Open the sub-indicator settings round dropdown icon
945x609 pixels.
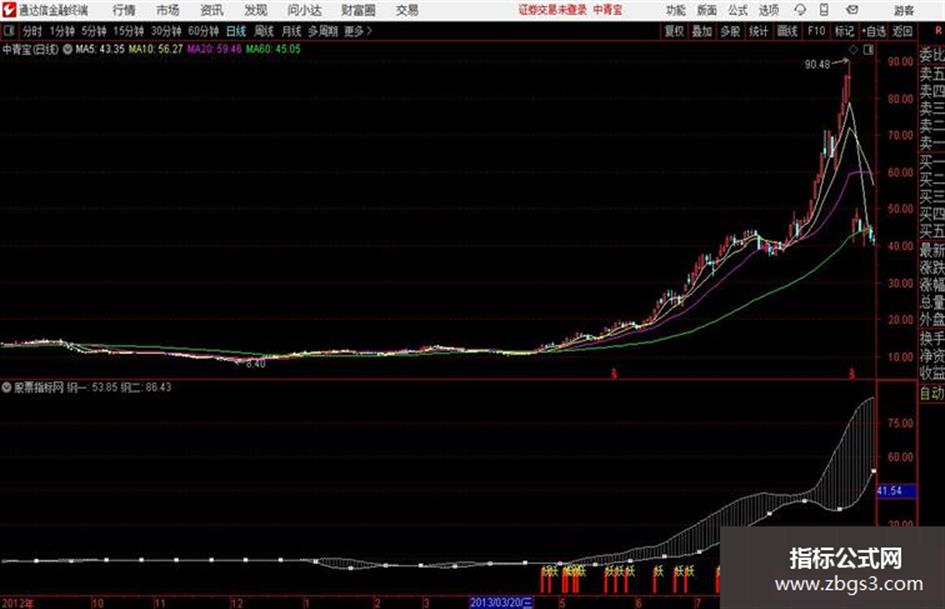click(7, 387)
